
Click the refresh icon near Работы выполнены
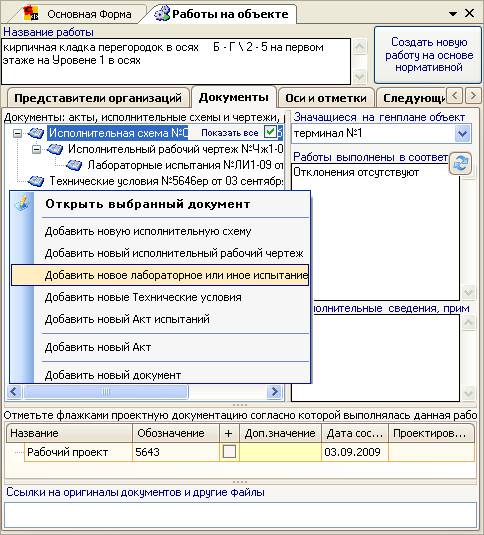[460, 163]
